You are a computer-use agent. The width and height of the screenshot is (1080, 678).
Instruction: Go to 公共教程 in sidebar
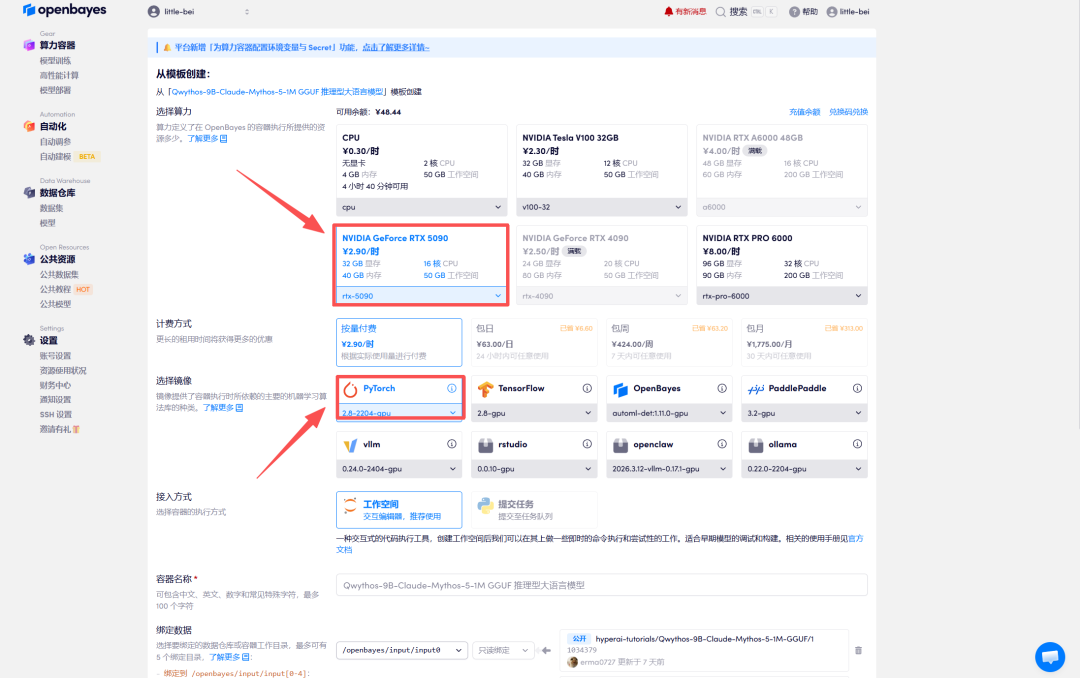point(55,289)
